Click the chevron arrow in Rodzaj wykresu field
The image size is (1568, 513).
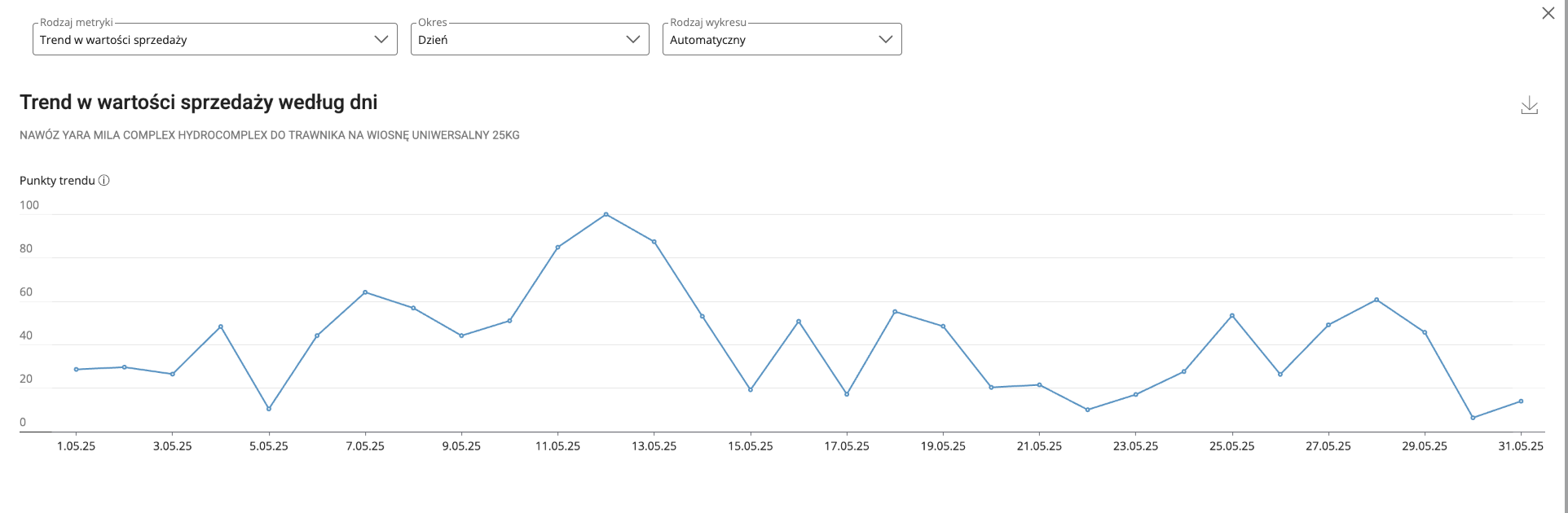[885, 39]
